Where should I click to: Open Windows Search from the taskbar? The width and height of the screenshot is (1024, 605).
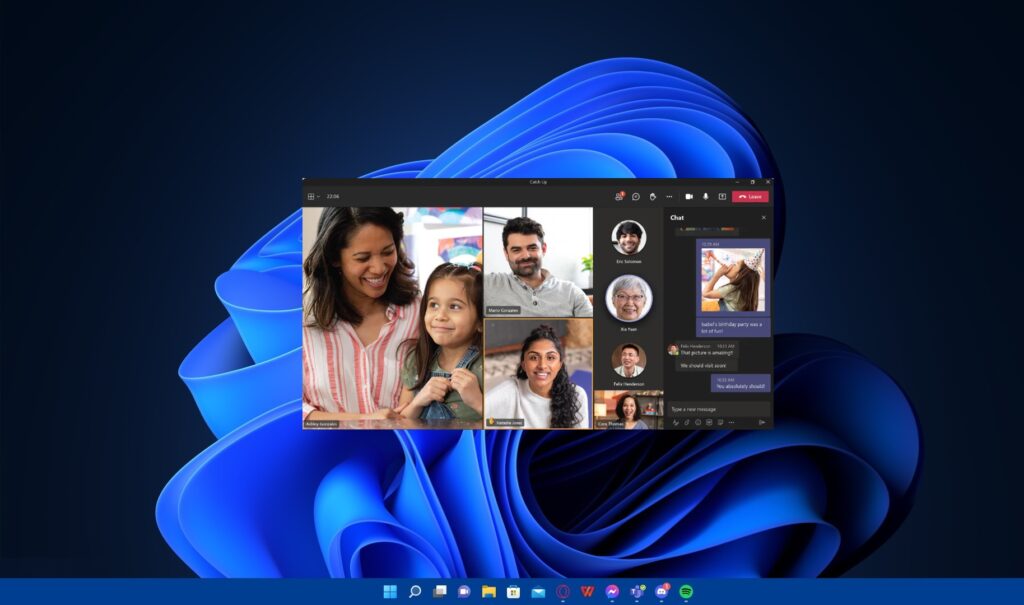coord(415,591)
